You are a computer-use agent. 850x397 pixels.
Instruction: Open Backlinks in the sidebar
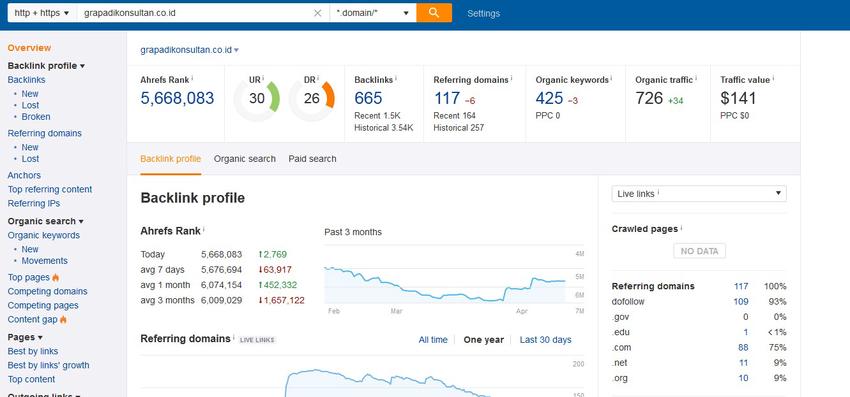pyautogui.click(x=27, y=80)
